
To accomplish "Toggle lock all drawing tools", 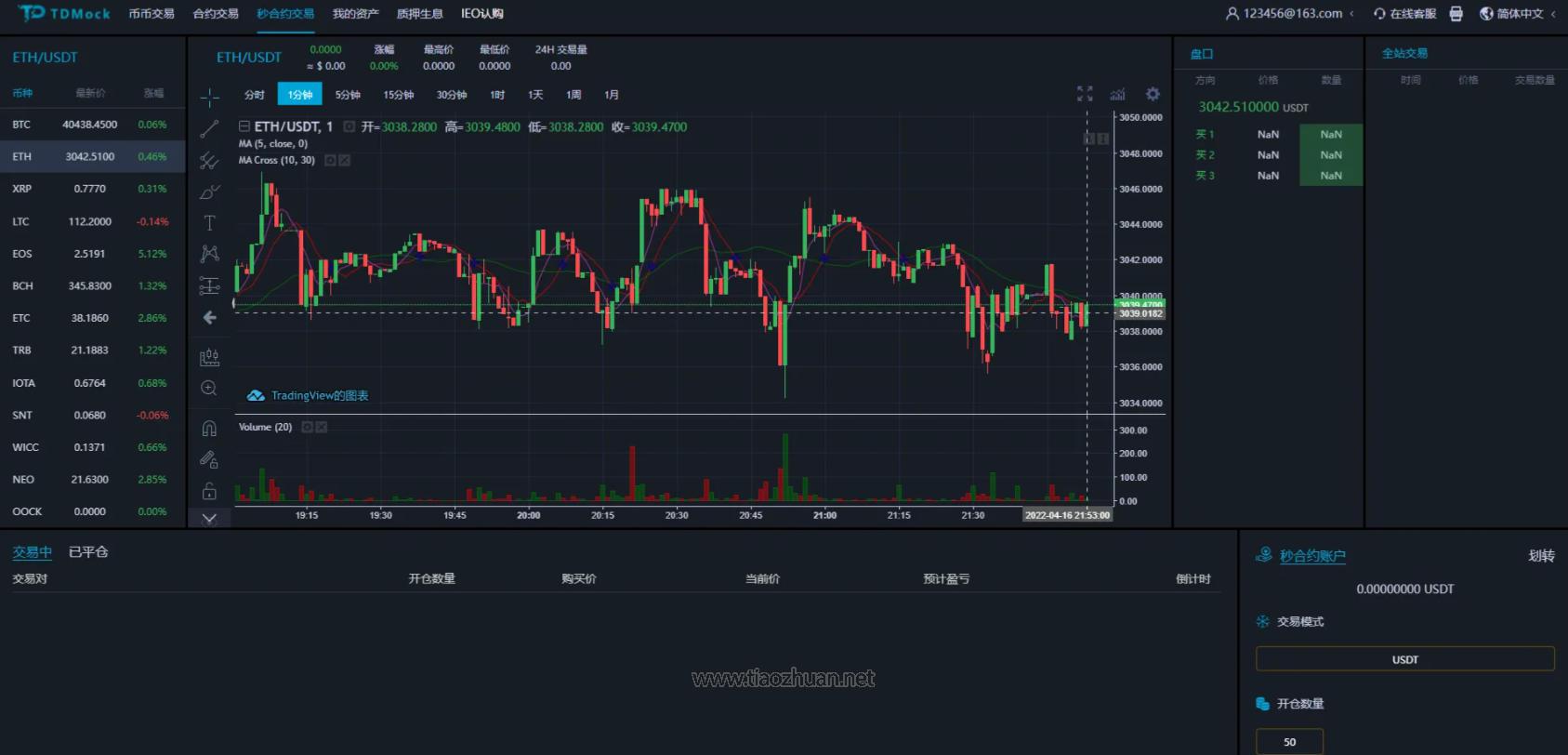I will coord(209,491).
